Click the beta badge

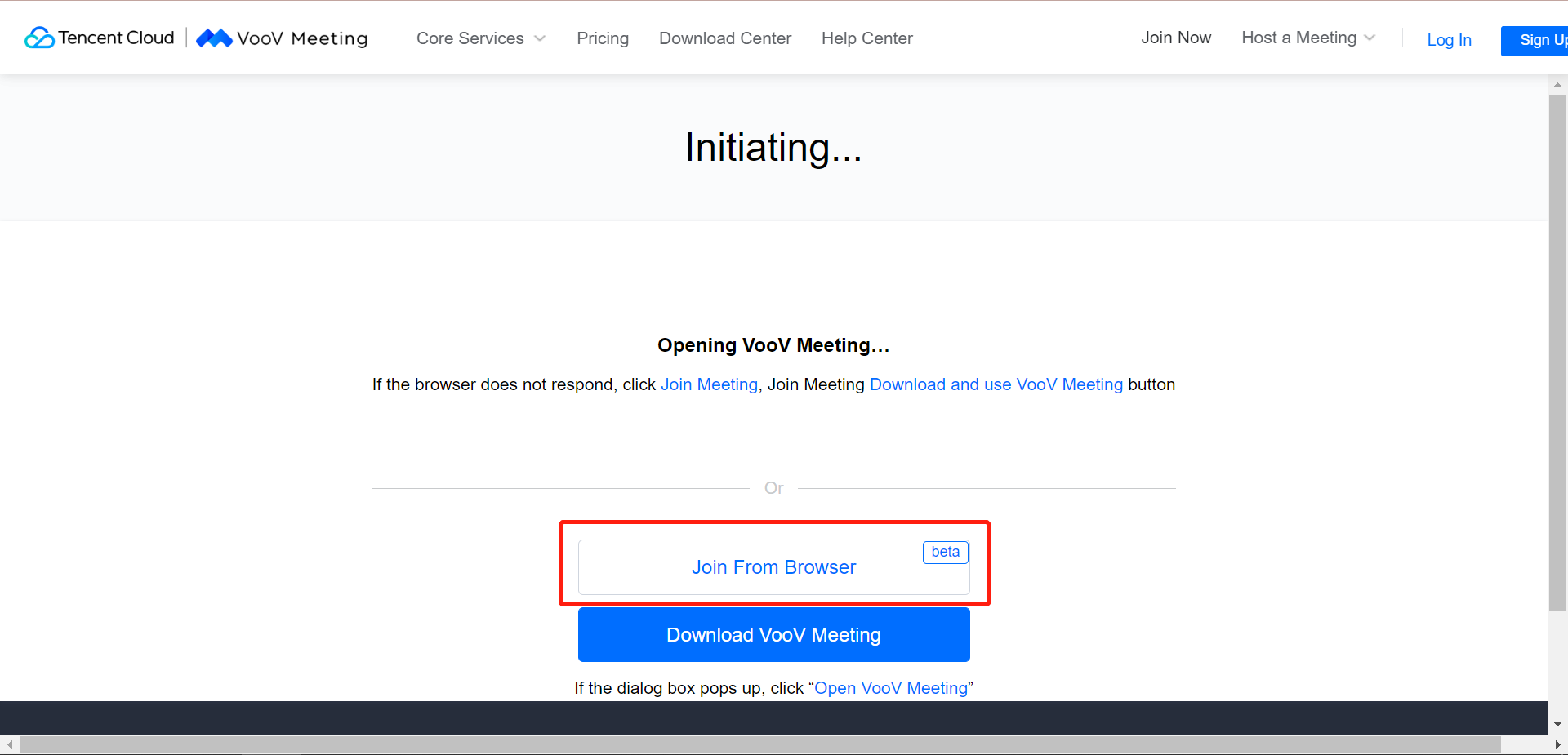click(x=946, y=553)
